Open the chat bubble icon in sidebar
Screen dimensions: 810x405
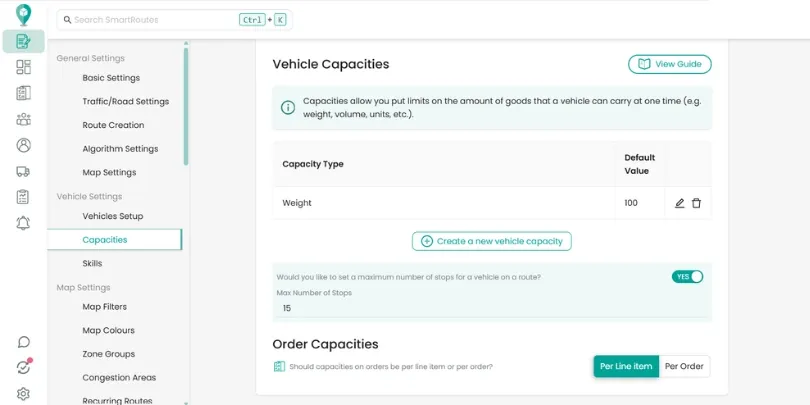(23, 342)
